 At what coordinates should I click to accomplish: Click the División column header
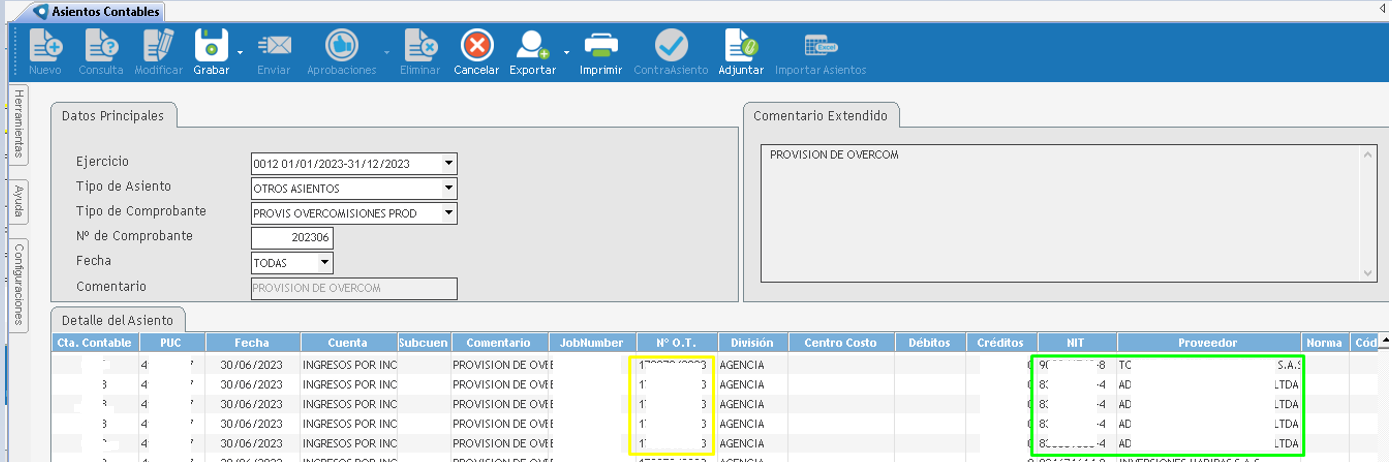point(752,343)
